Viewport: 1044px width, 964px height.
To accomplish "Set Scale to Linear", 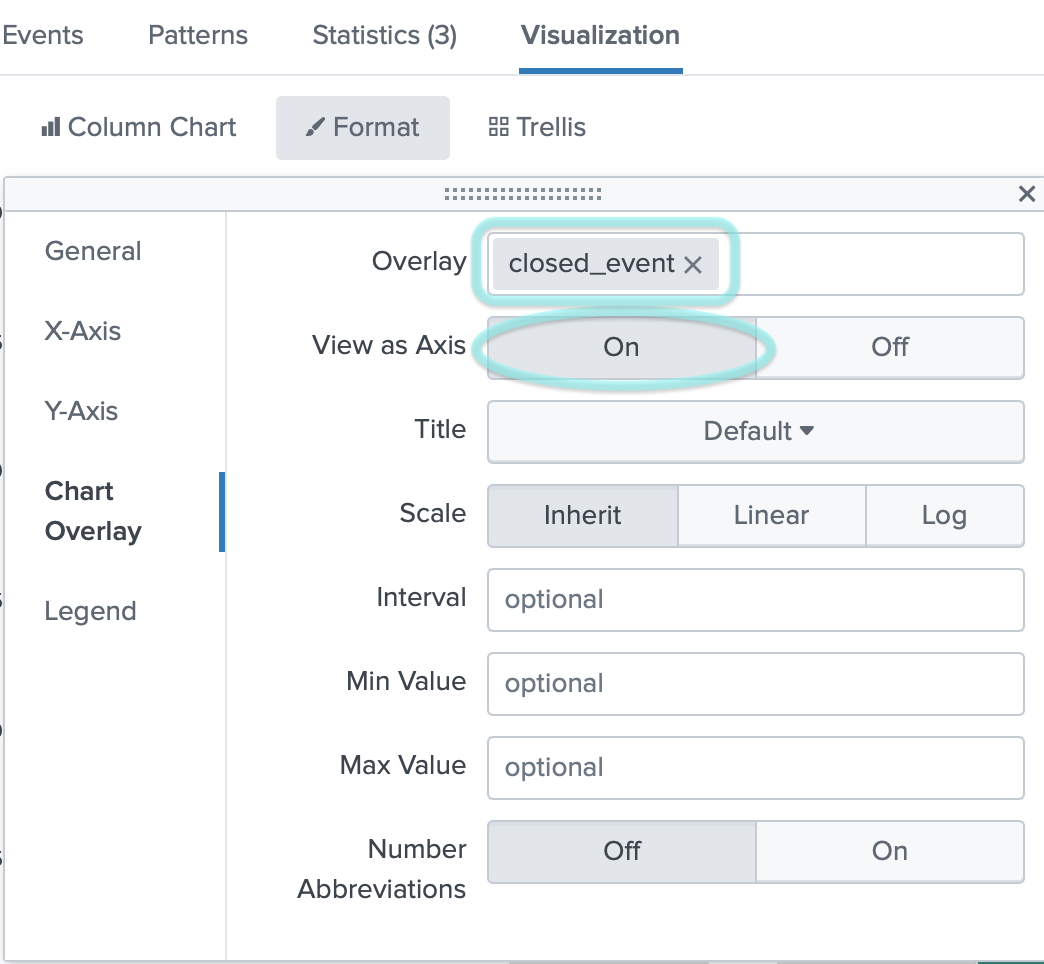I will click(x=770, y=515).
